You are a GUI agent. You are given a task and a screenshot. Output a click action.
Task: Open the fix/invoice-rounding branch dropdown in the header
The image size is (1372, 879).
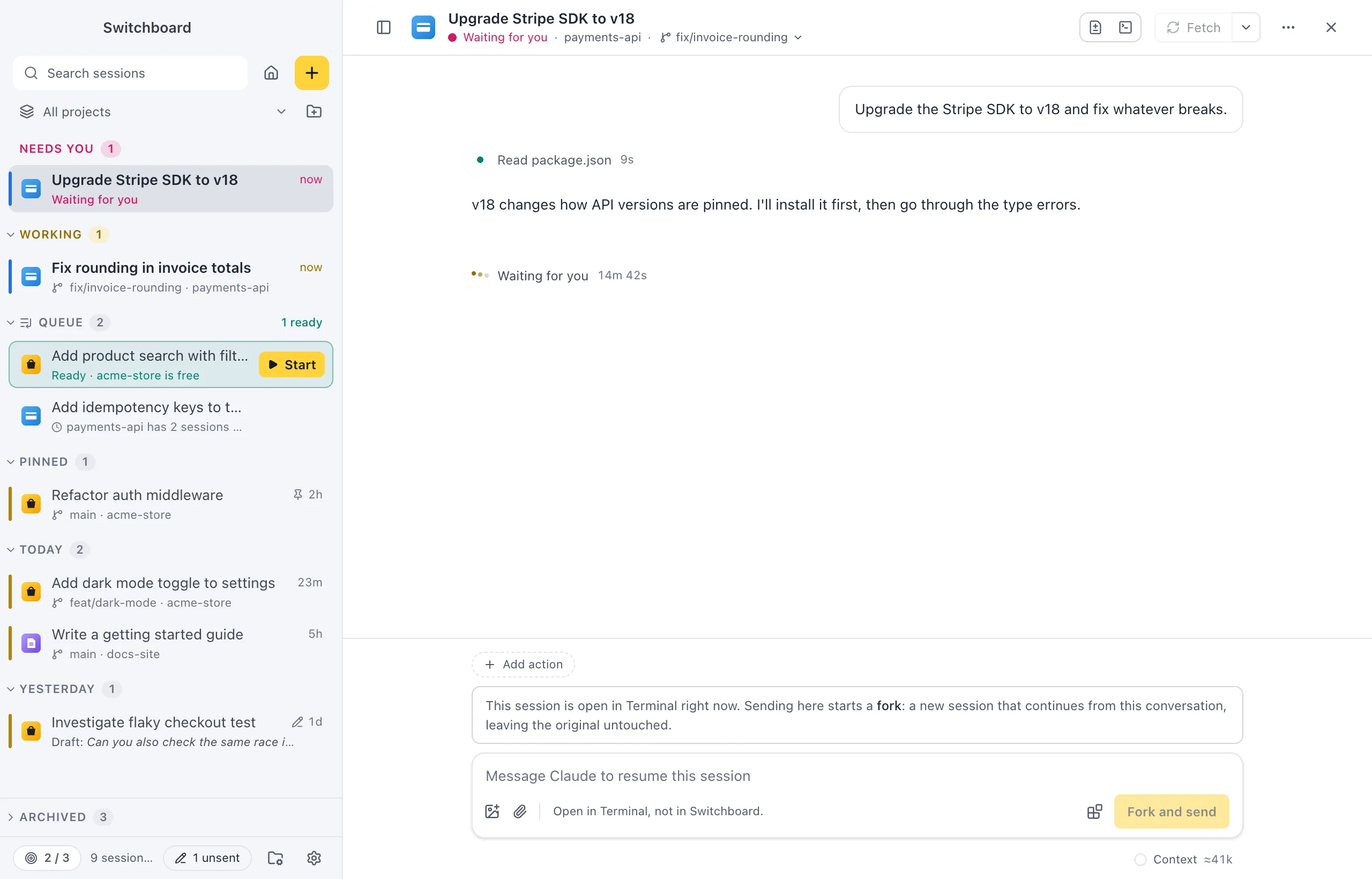click(x=731, y=38)
